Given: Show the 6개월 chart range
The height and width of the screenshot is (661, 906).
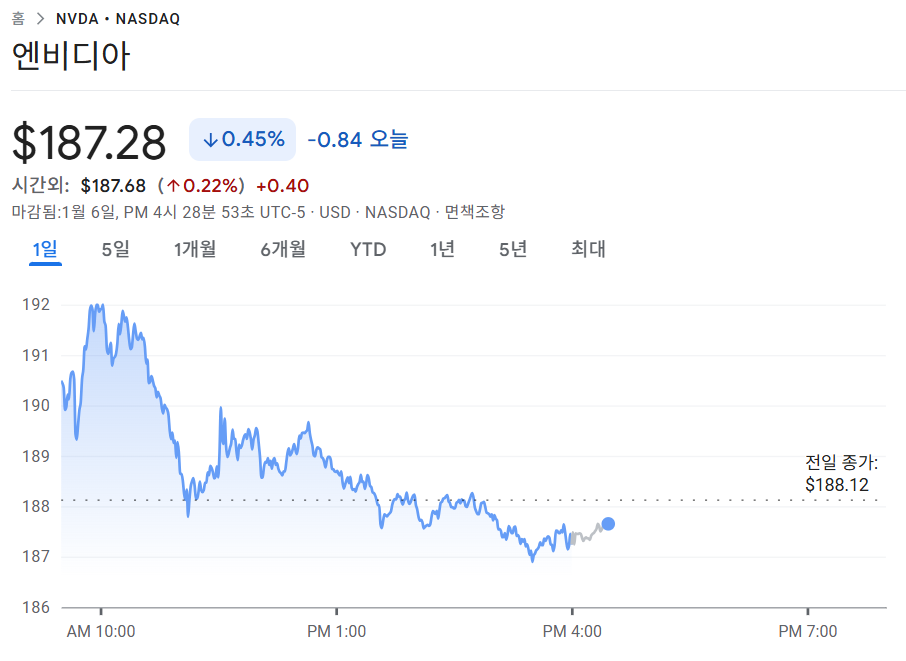Looking at the screenshot, I should (x=283, y=250).
